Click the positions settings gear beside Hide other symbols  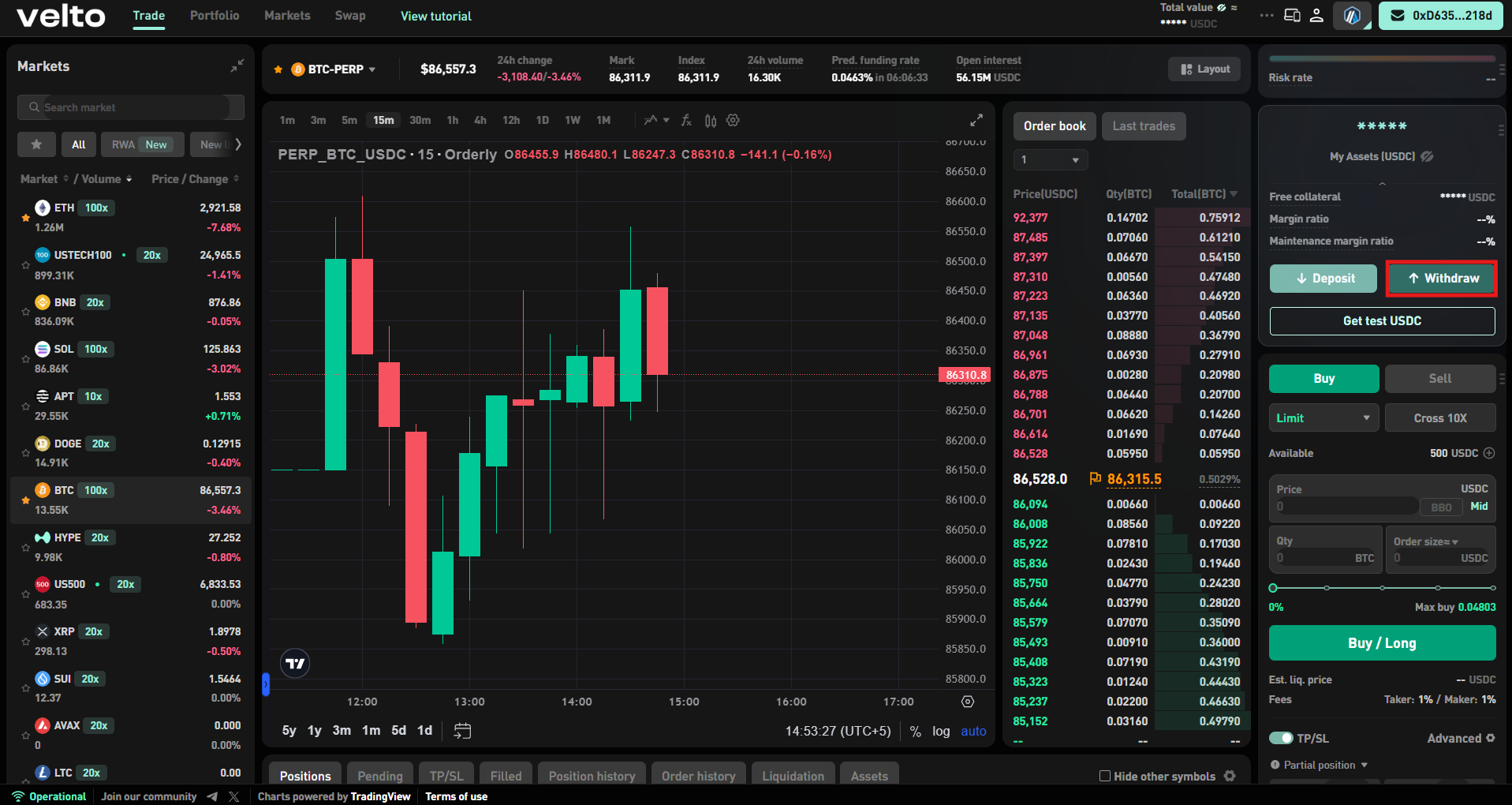[x=1230, y=776]
